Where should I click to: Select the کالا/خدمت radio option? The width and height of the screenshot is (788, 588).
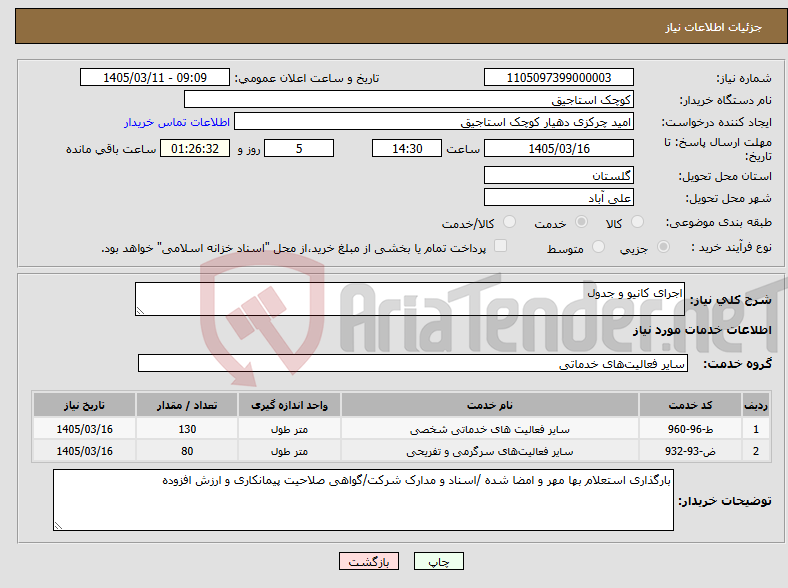click(x=509, y=222)
